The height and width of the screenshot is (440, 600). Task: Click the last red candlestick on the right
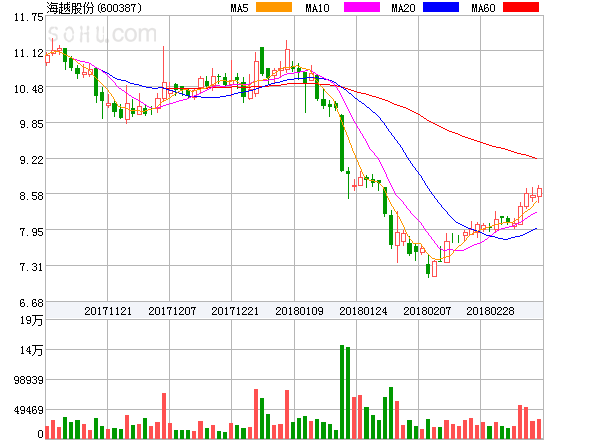point(540,193)
